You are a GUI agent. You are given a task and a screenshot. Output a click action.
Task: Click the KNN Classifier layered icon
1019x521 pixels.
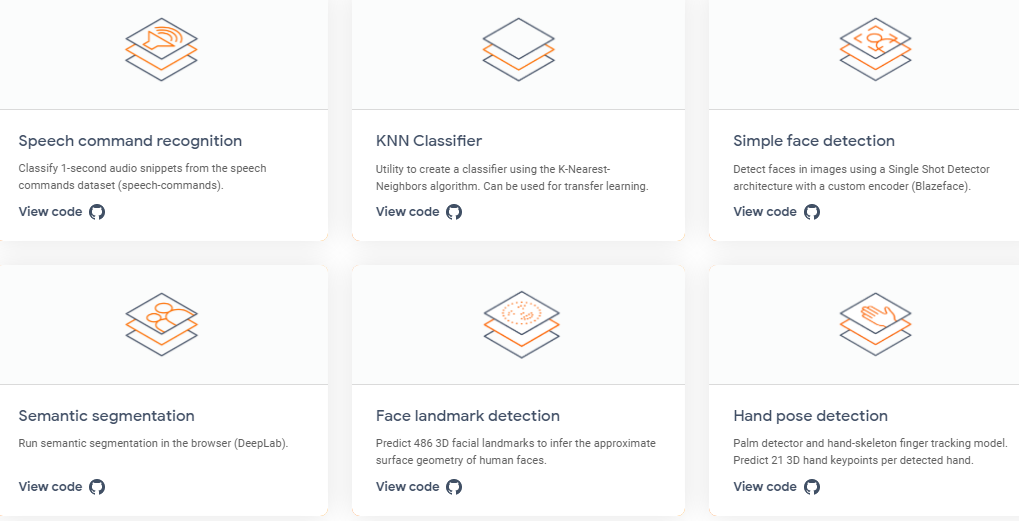pos(518,48)
